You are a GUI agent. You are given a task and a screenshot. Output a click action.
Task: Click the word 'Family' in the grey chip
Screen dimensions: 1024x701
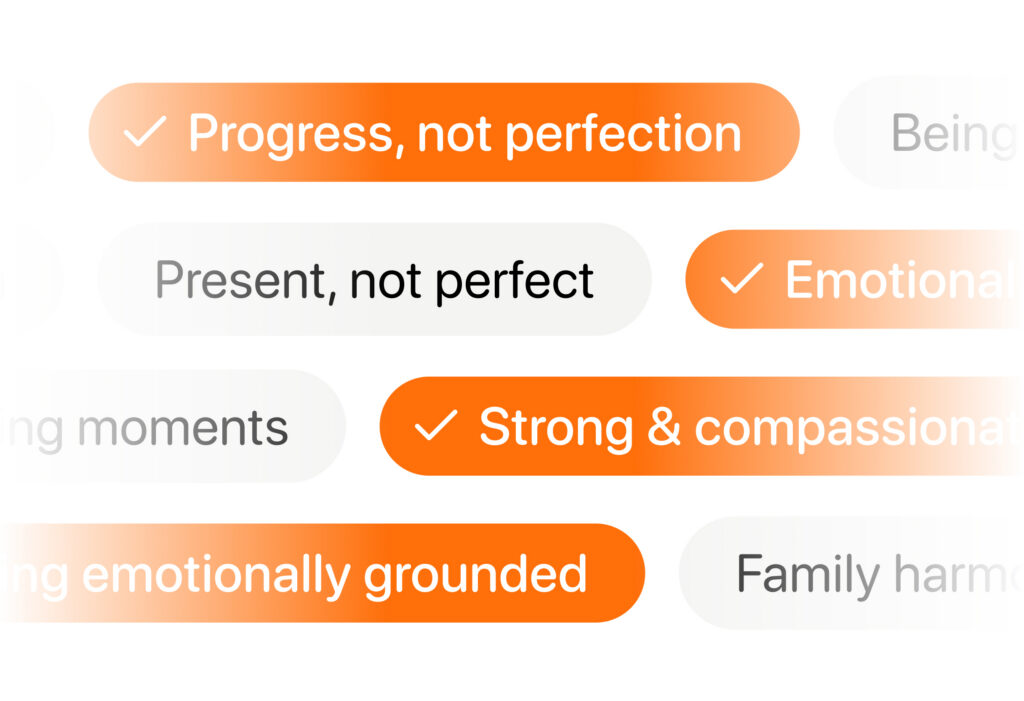point(807,574)
